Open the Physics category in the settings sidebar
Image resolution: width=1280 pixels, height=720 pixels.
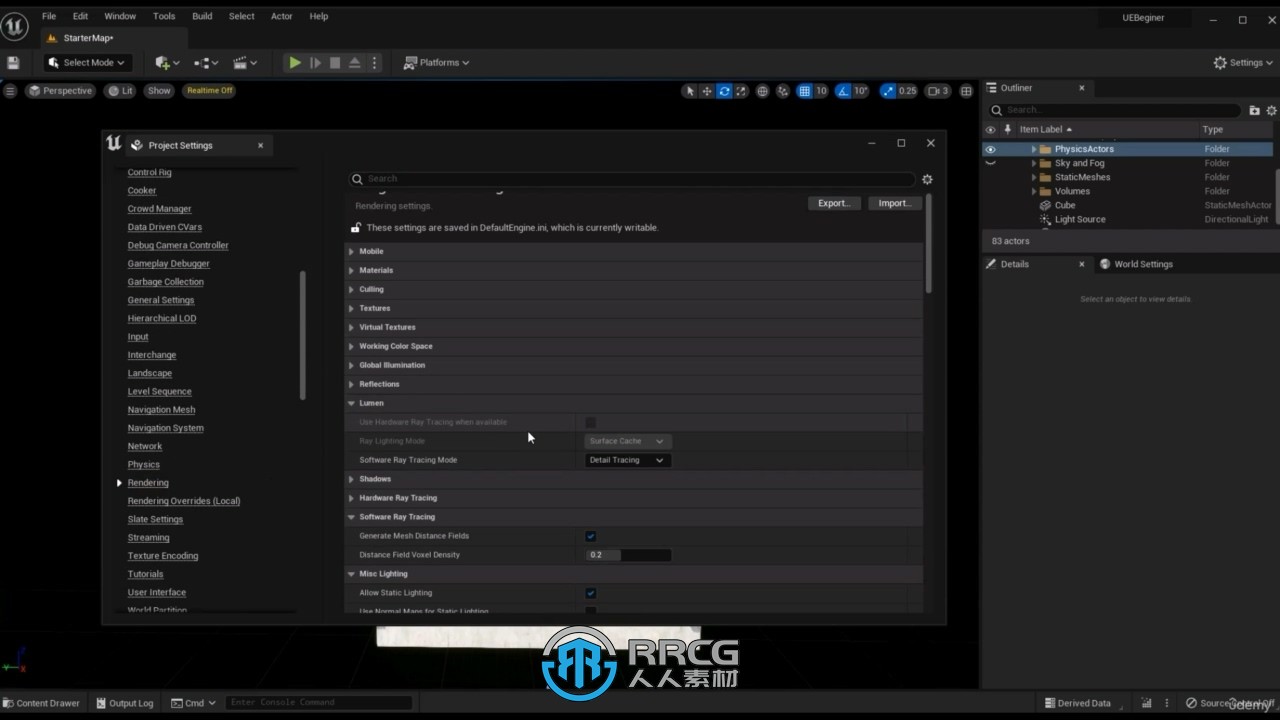(143, 464)
